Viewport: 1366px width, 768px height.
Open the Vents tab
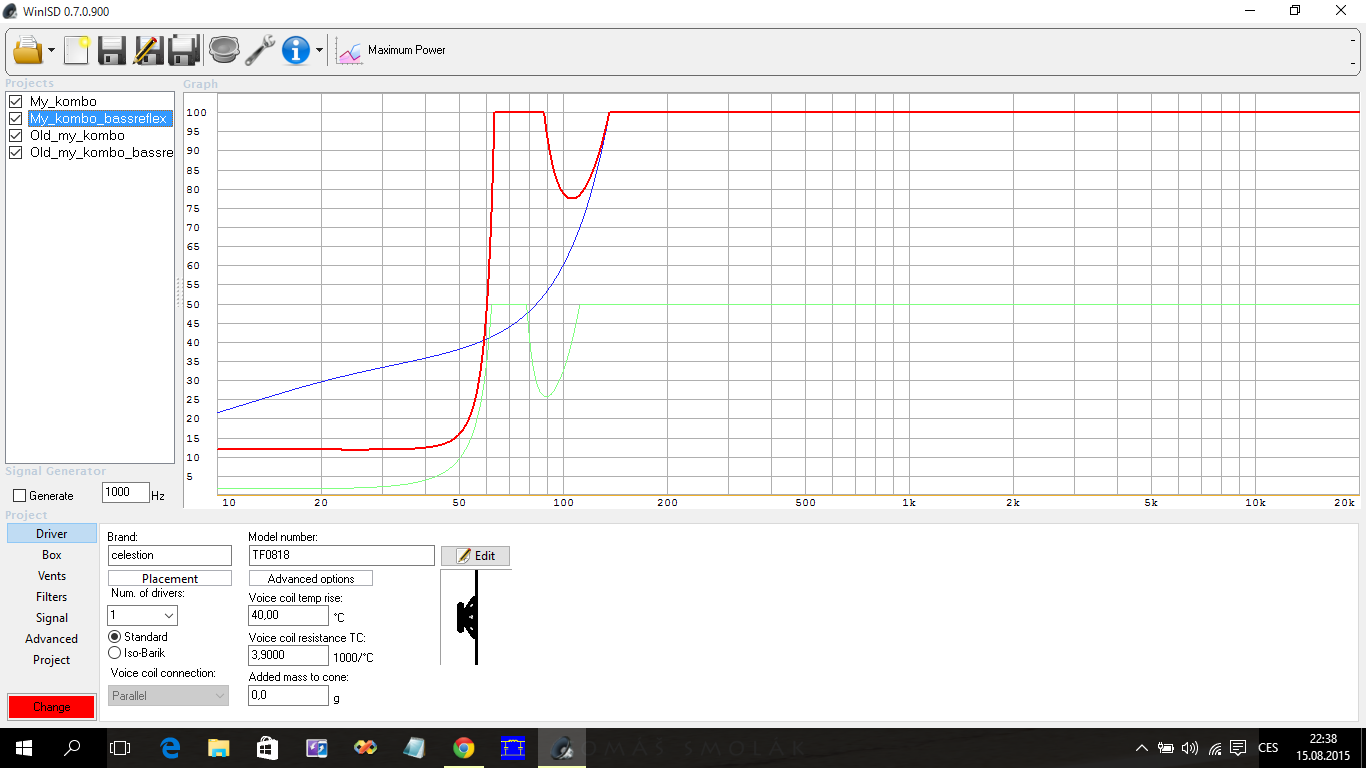52,576
